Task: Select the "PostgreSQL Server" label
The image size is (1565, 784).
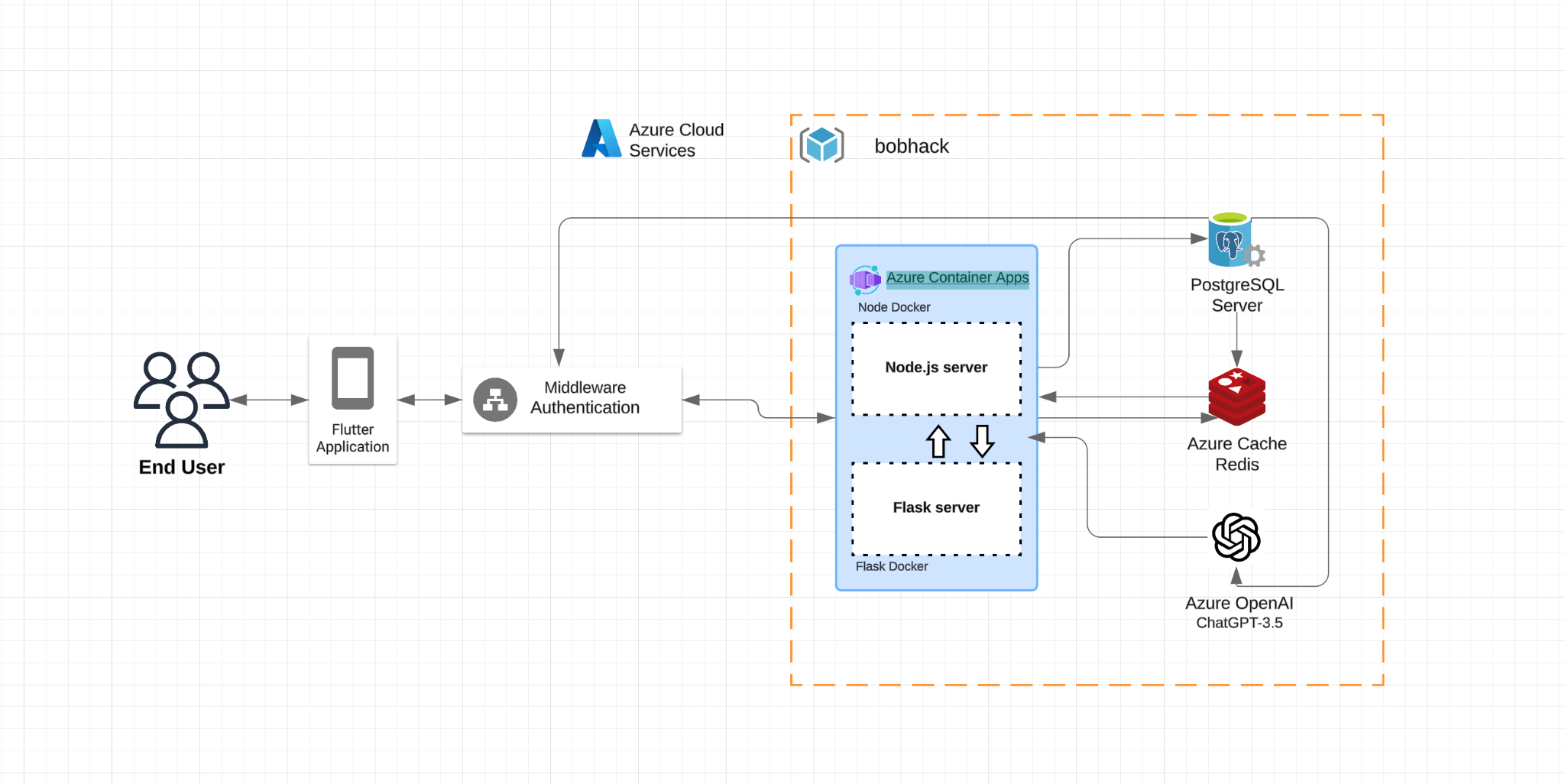Action: [1237, 295]
